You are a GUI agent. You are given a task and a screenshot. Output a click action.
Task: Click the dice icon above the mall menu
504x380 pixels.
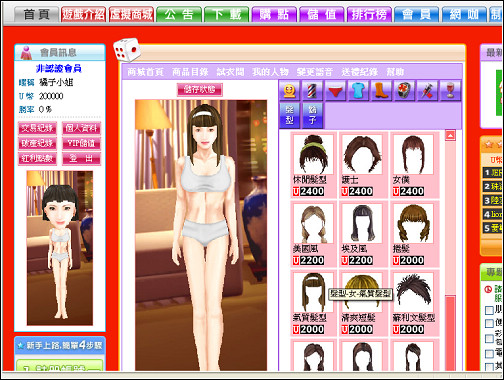point(126,50)
